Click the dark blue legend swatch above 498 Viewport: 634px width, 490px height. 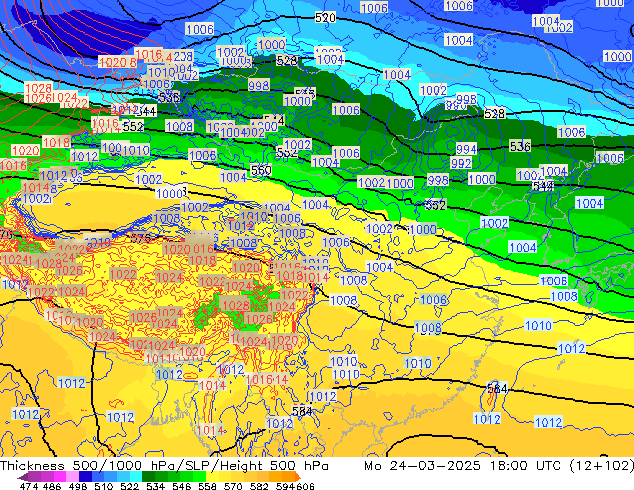tap(85, 477)
